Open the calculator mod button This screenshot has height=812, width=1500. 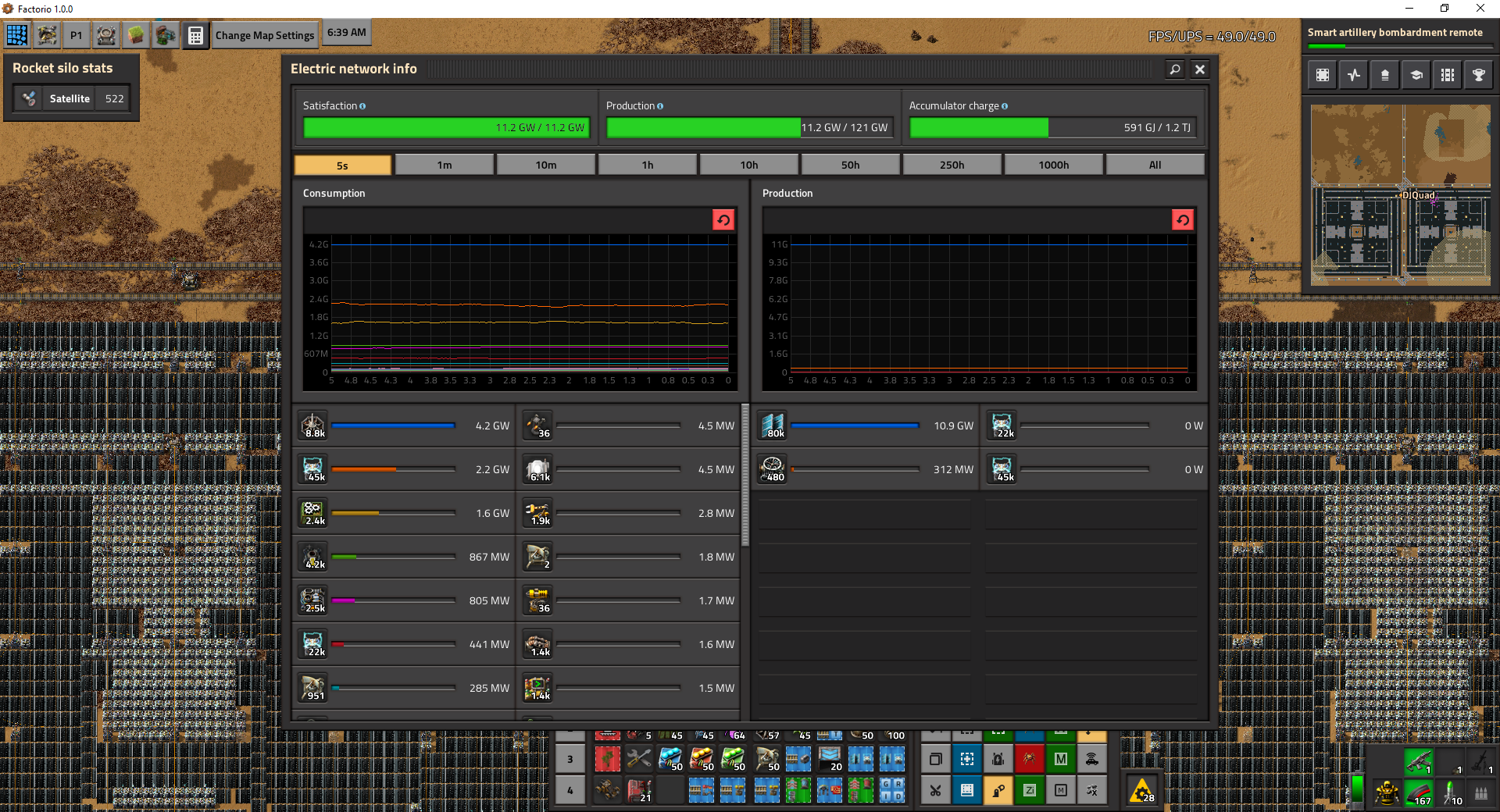point(195,35)
